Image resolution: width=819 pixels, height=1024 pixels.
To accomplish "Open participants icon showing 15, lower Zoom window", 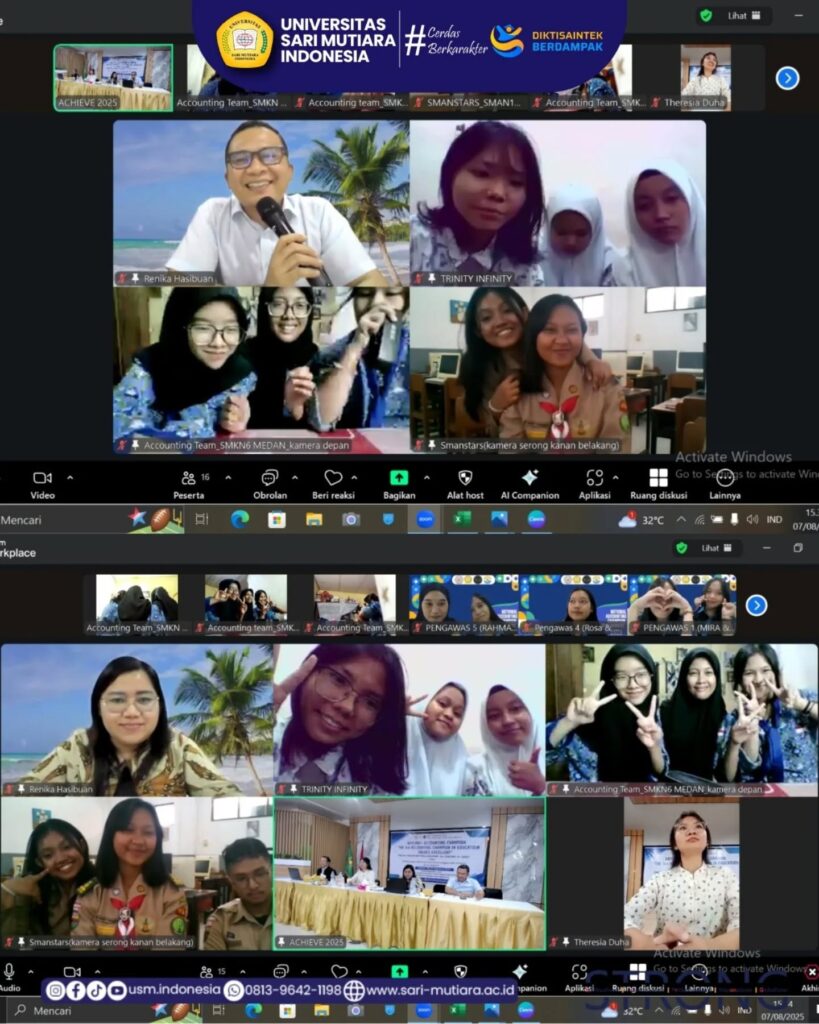I will [213, 972].
